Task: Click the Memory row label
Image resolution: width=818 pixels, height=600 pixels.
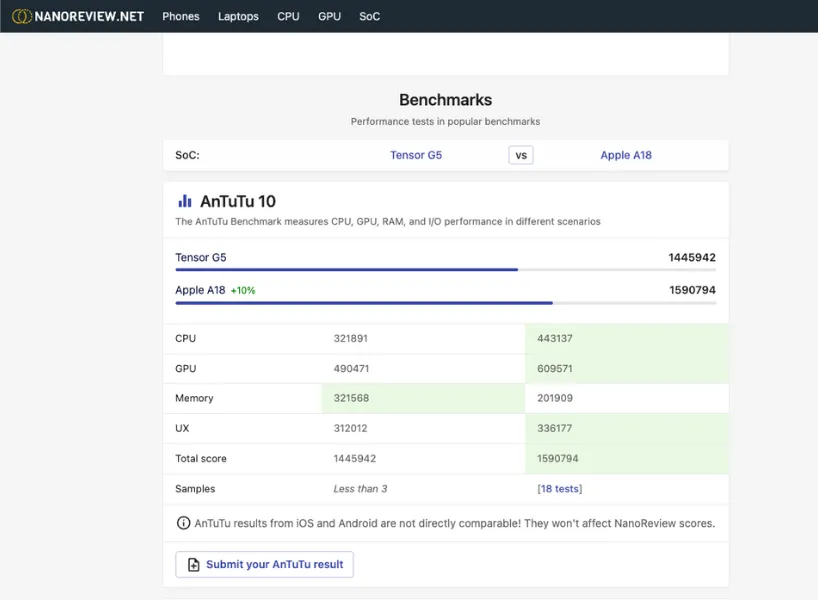Action: click(194, 398)
